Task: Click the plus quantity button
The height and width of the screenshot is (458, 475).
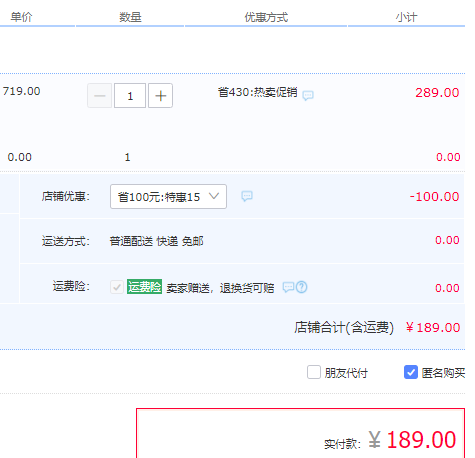Action: [160, 96]
